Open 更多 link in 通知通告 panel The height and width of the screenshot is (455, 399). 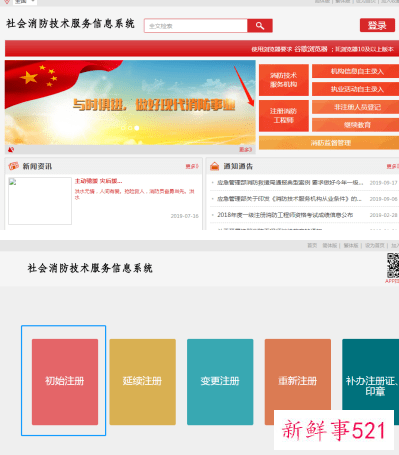pyautogui.click(x=392, y=166)
